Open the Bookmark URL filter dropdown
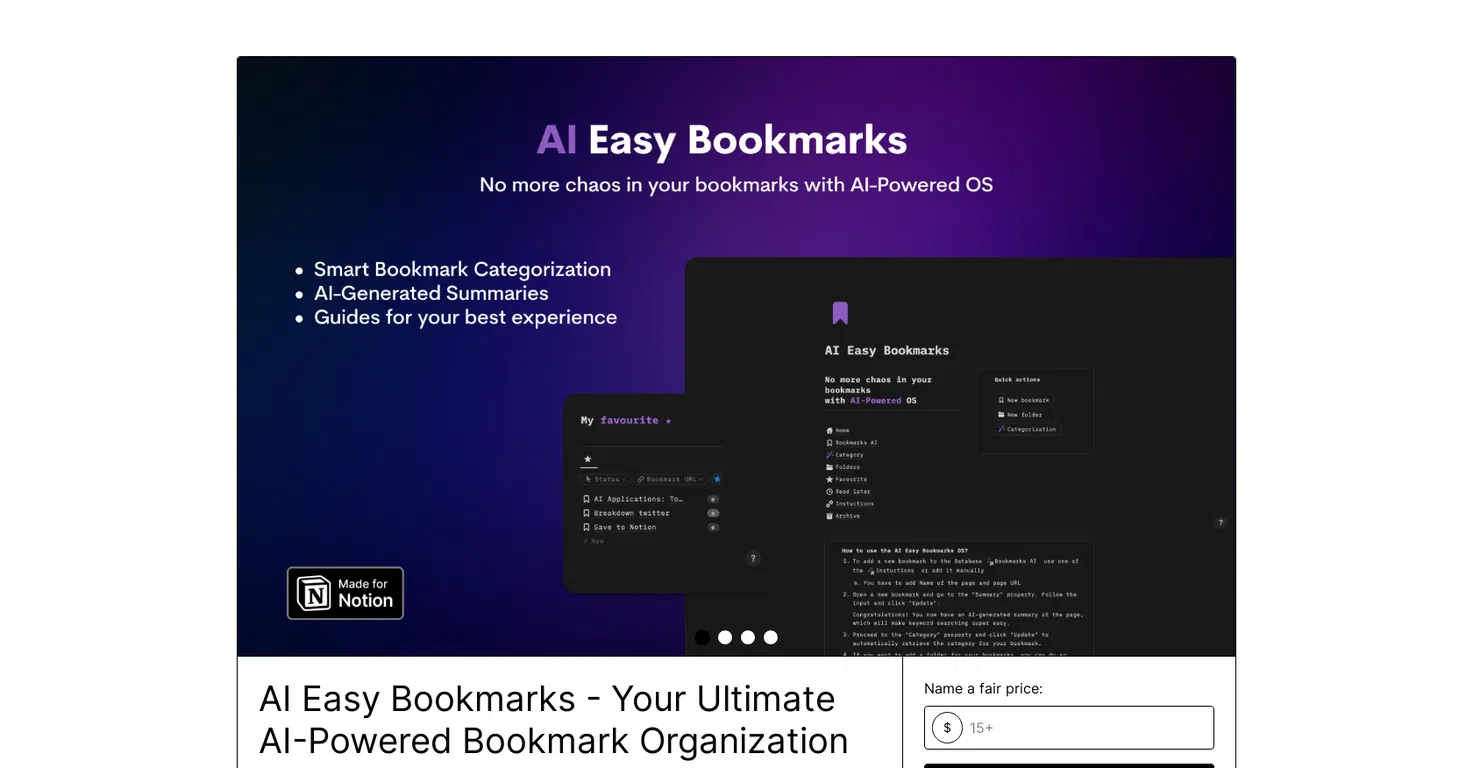 [670, 479]
